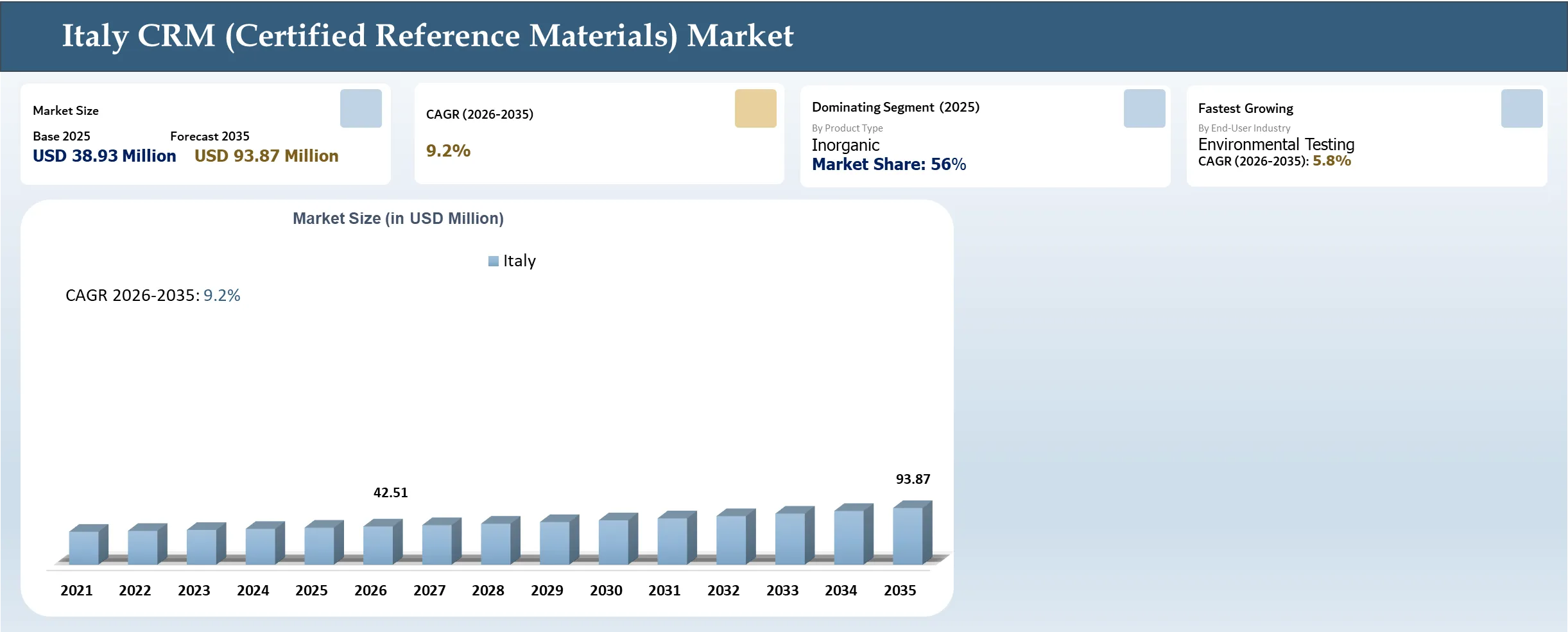Image resolution: width=1568 pixels, height=632 pixels.
Task: Click the 'CAGR (2026-2035): 5.8%' line
Action: point(1274,161)
